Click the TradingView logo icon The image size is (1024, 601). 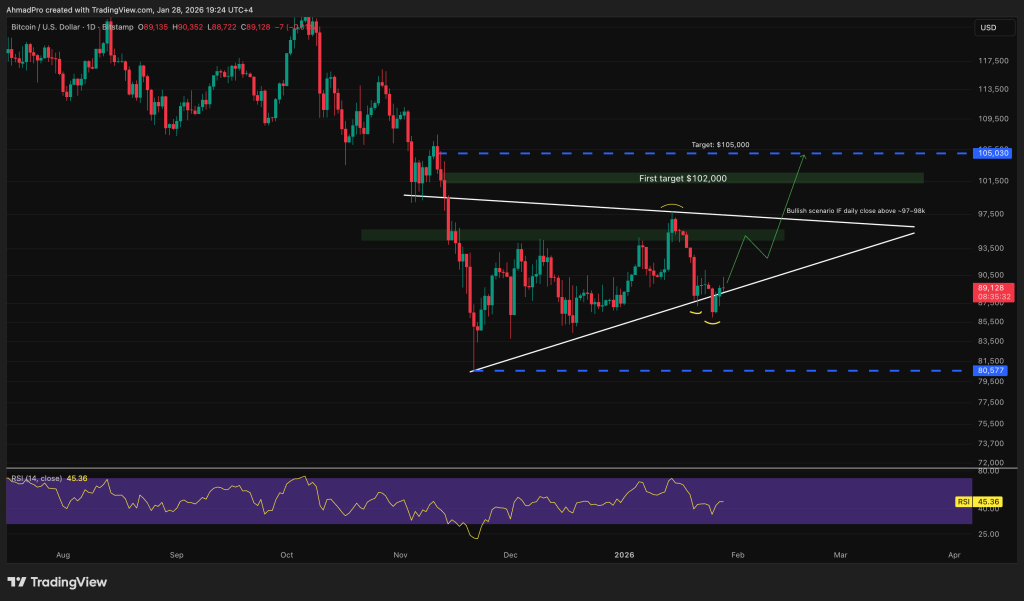(17, 582)
